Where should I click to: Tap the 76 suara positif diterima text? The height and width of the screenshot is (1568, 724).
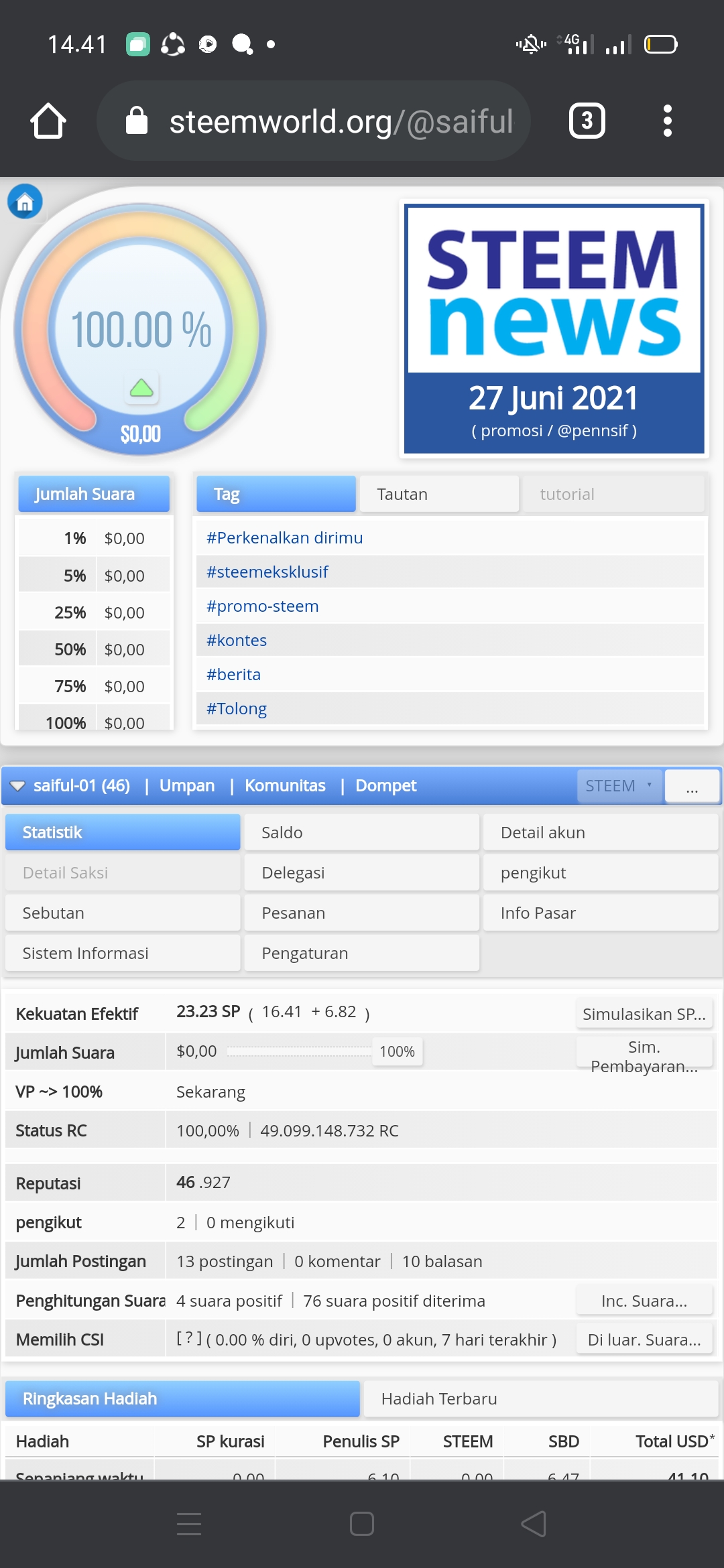click(394, 1301)
